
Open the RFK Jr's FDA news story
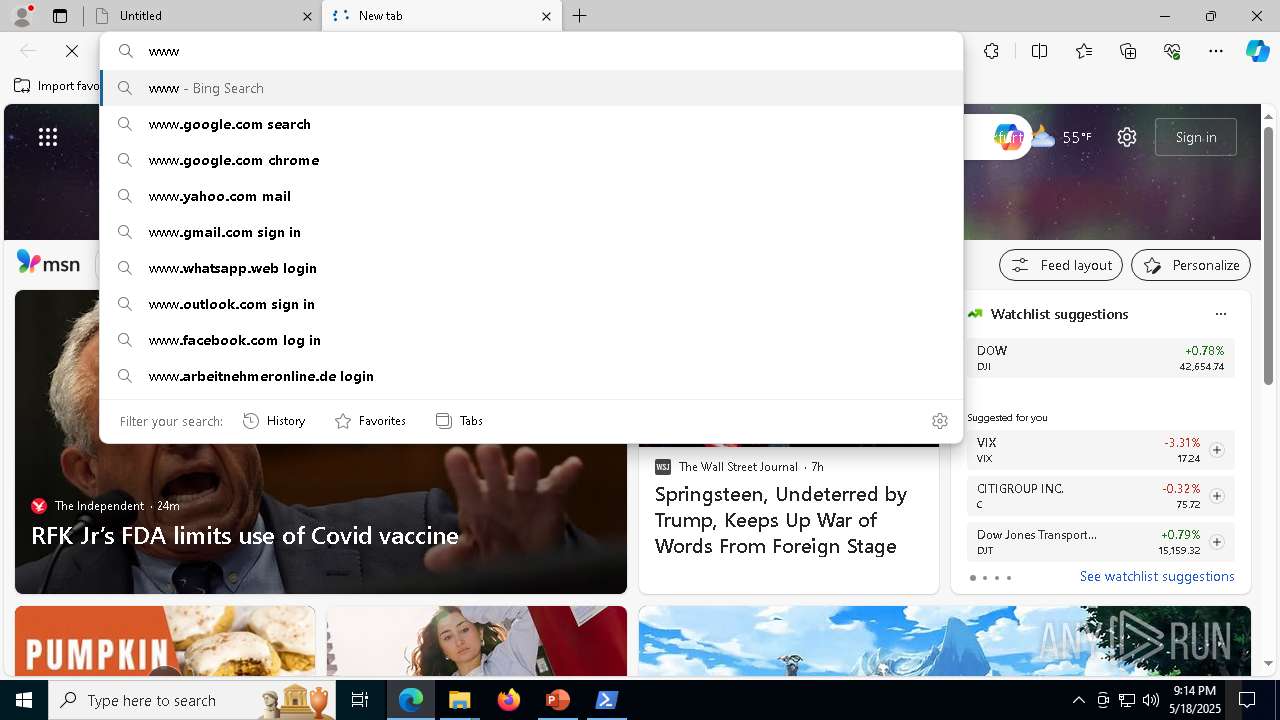(245, 536)
